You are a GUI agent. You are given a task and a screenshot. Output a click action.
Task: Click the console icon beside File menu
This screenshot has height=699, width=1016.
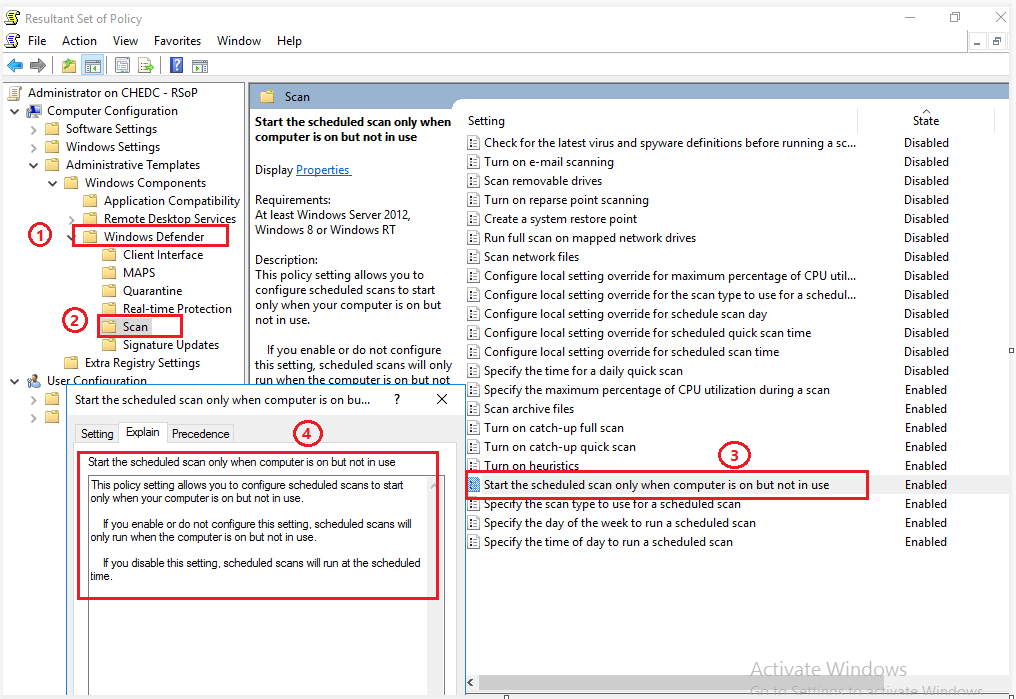click(12, 41)
